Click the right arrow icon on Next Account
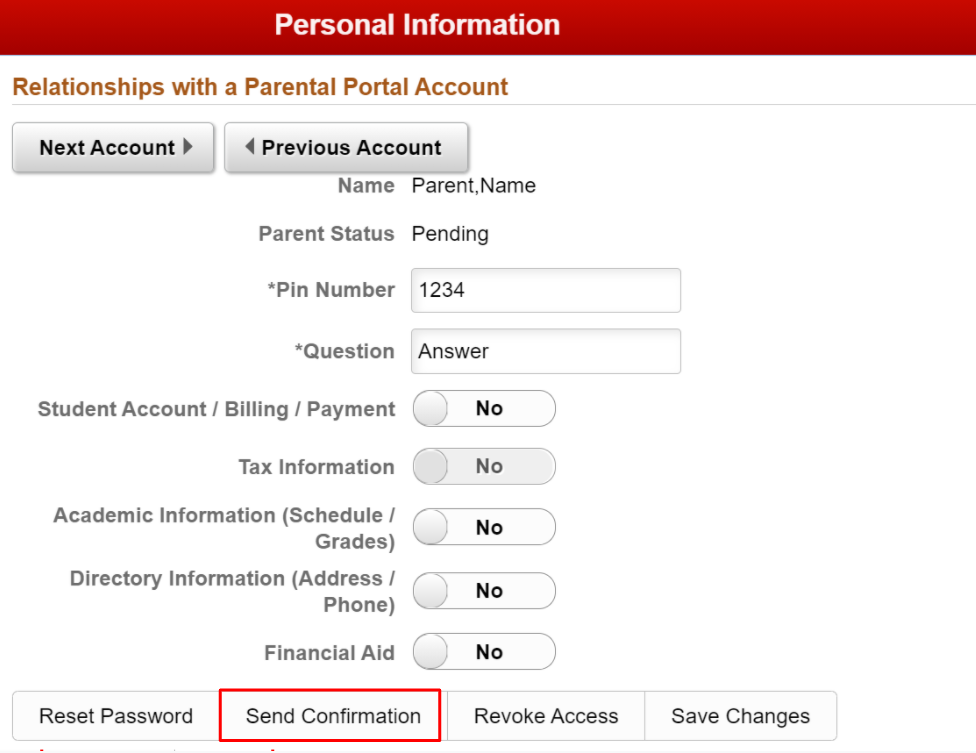This screenshot has height=753, width=976. click(188, 147)
